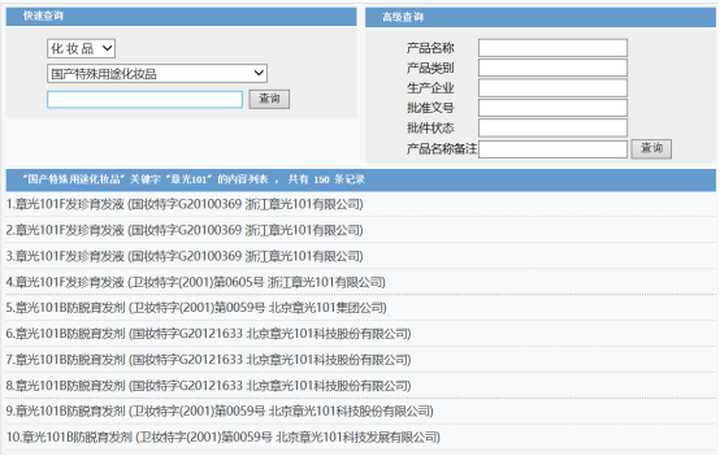This screenshot has height=456, width=720.
Task: Open the 国产特殊用途化妆品 dropdown
Action: coord(157,73)
